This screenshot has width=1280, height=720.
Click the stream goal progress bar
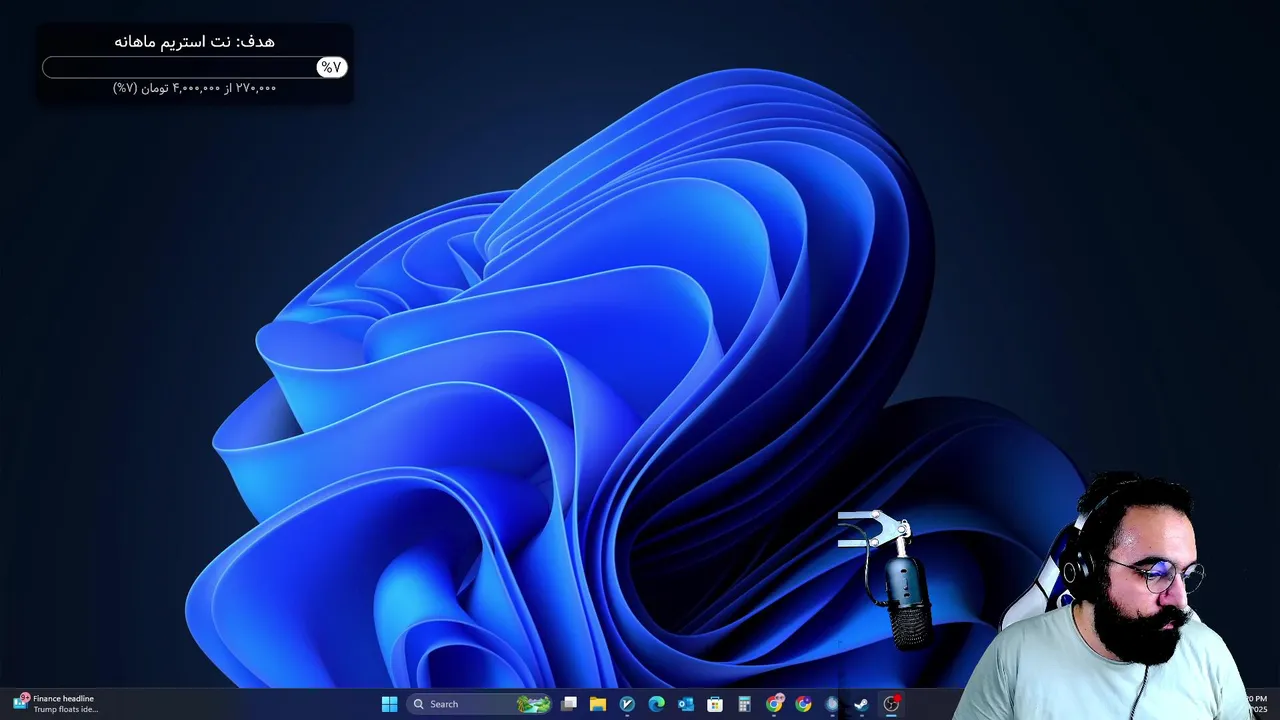pos(194,67)
